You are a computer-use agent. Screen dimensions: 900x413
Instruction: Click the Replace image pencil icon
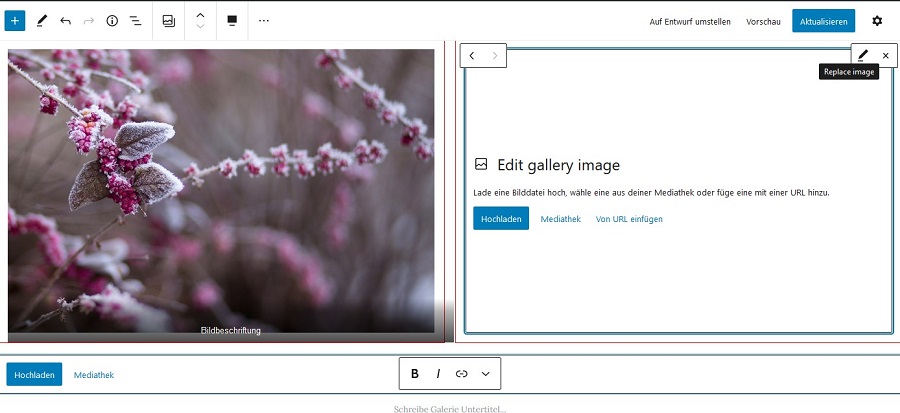pyautogui.click(x=863, y=56)
